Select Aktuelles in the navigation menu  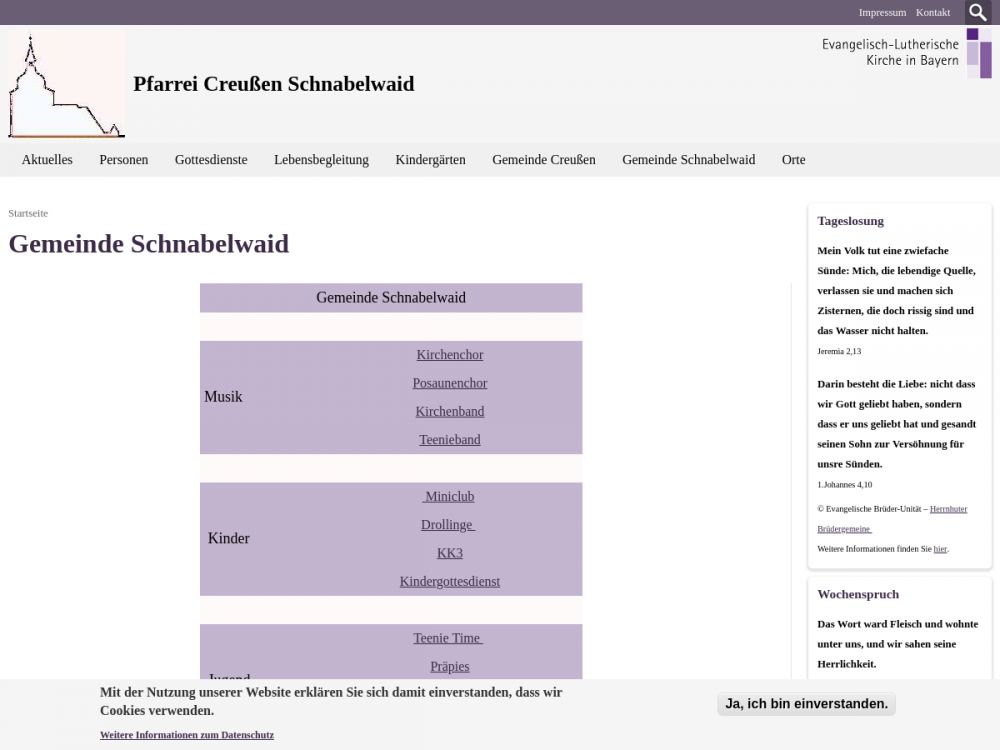point(47,160)
